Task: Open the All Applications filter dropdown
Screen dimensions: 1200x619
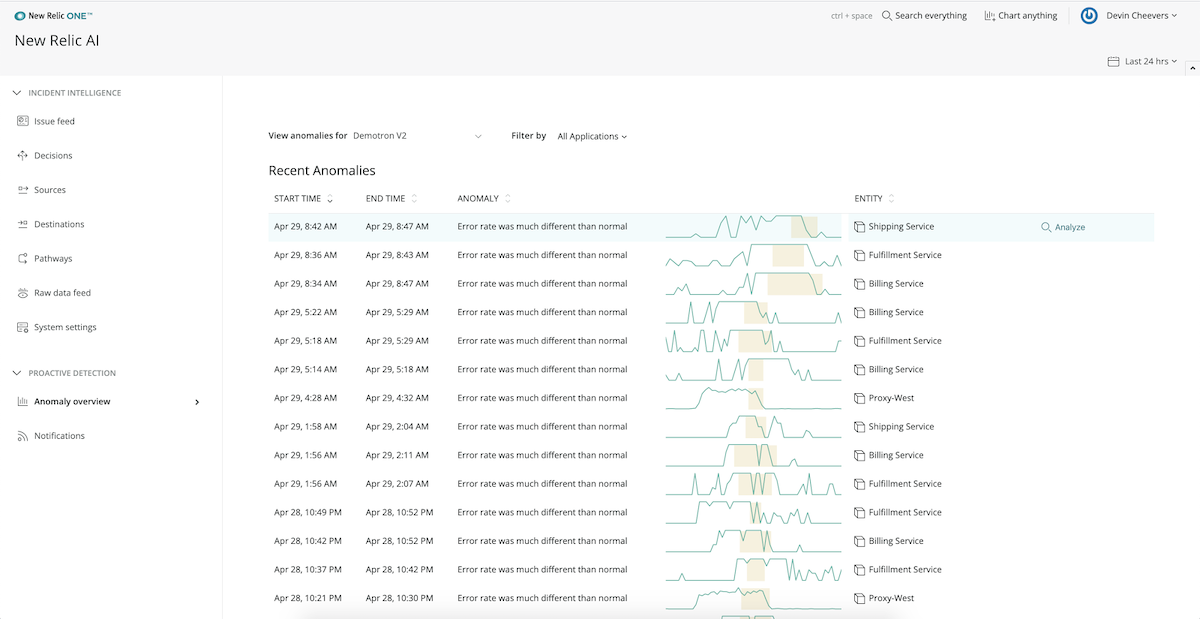Action: tap(592, 136)
